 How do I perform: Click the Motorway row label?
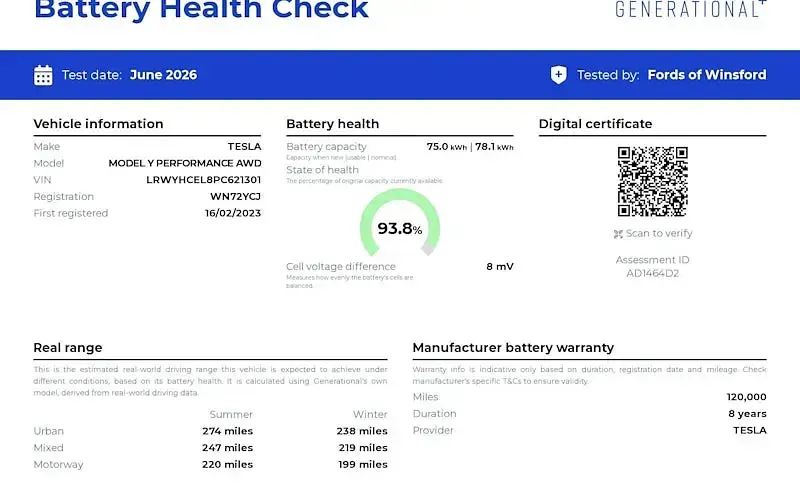(x=58, y=465)
